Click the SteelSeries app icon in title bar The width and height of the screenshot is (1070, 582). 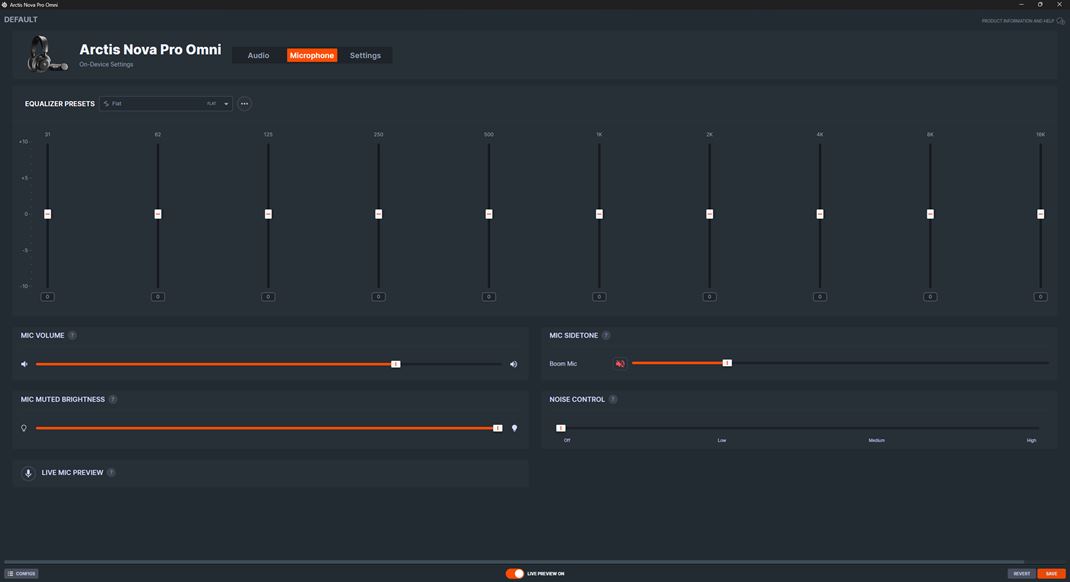[x=4, y=4]
